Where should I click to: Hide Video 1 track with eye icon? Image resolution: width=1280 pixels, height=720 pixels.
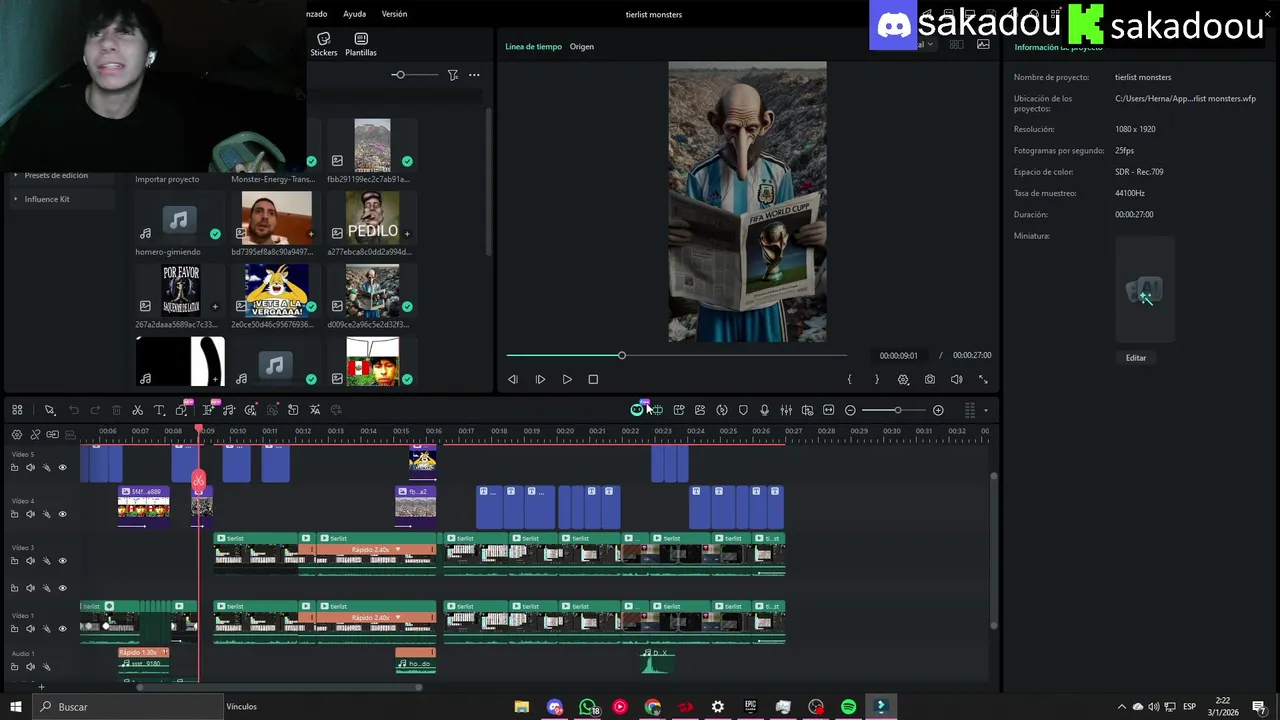tap(62, 629)
